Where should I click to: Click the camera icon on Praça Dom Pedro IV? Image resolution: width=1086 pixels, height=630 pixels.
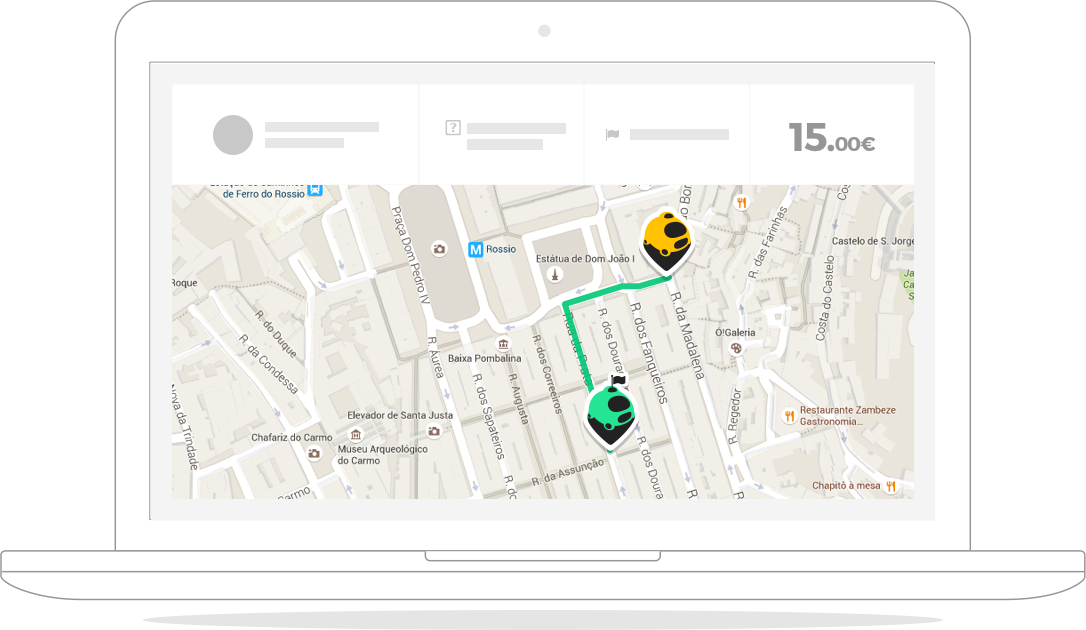click(x=438, y=249)
